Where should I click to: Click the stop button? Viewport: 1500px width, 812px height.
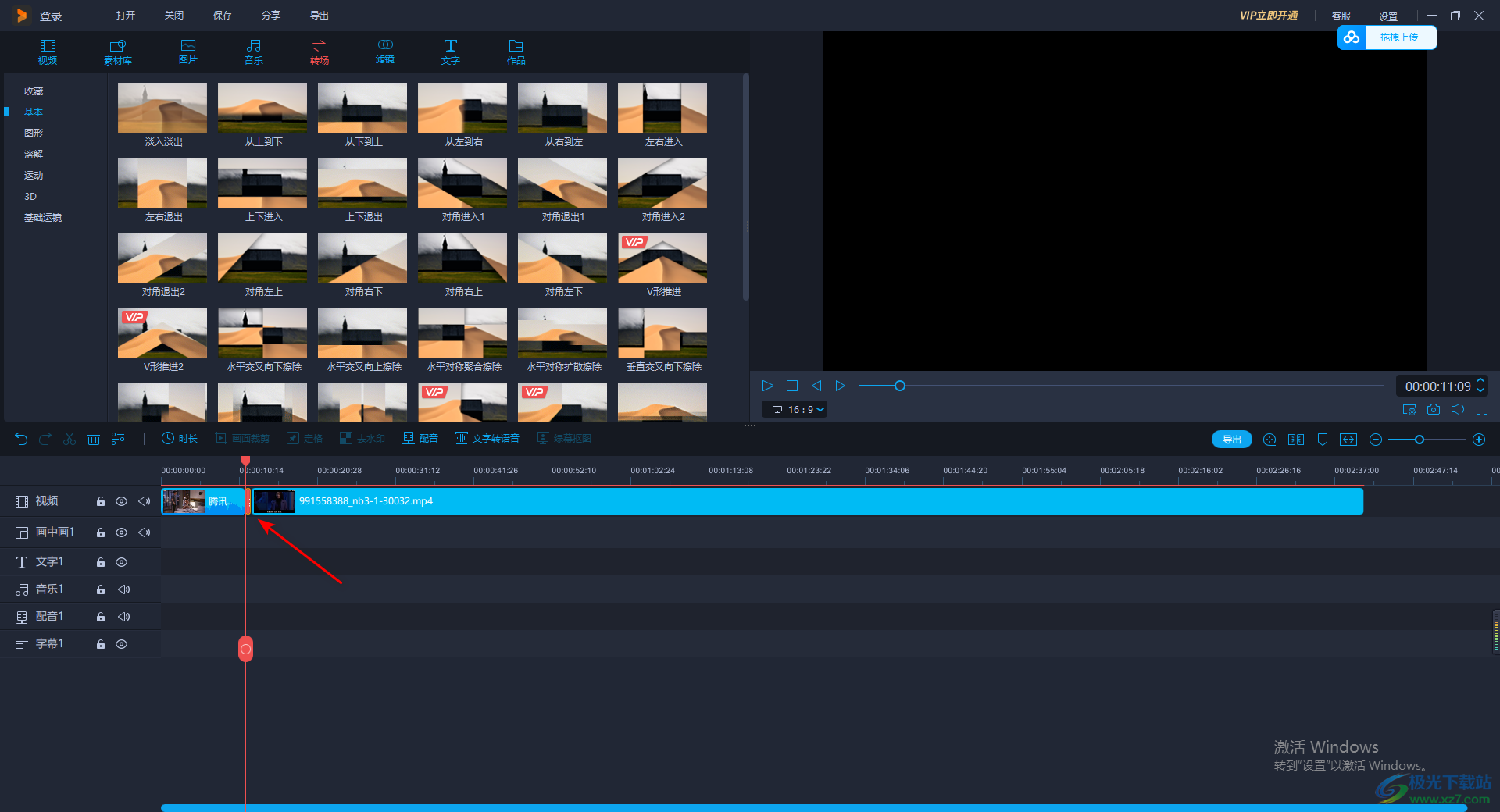tap(792, 386)
